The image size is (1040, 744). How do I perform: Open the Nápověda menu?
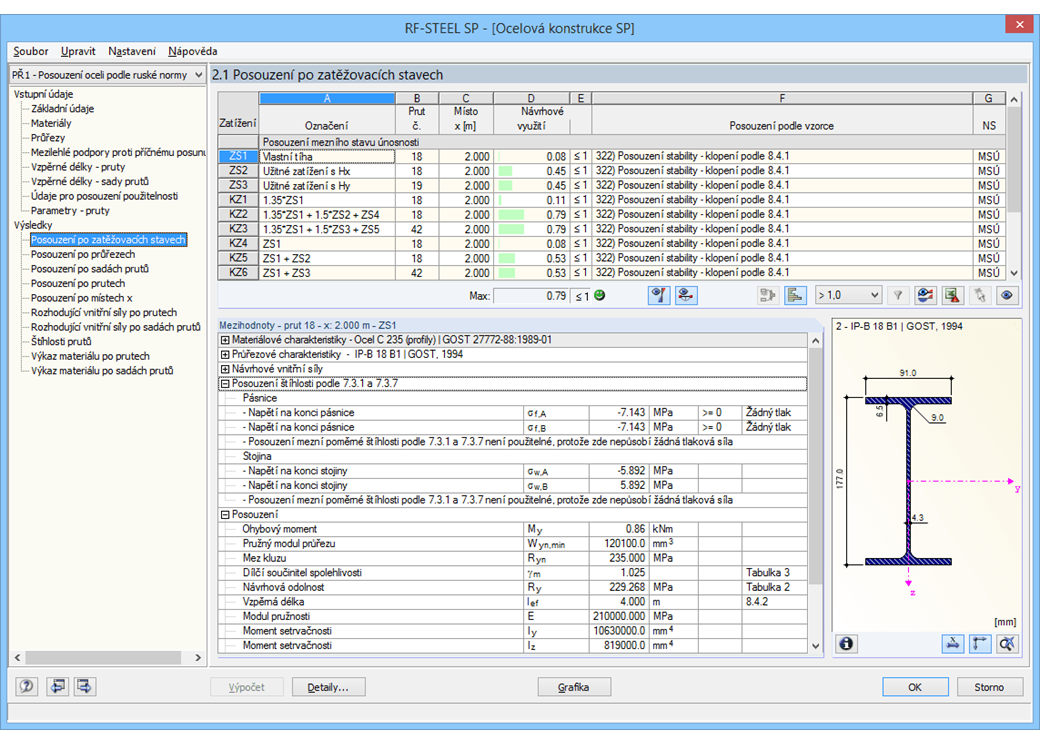192,51
